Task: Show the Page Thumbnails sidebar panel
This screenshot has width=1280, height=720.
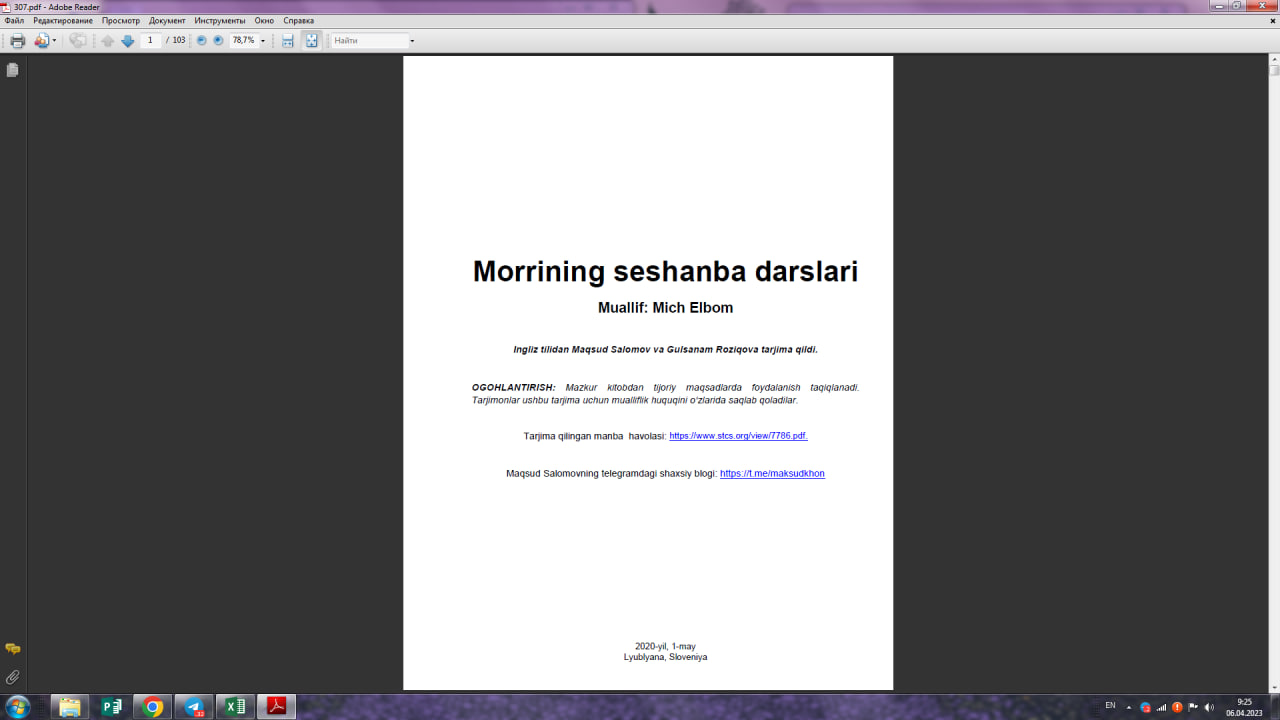Action: pos(11,69)
